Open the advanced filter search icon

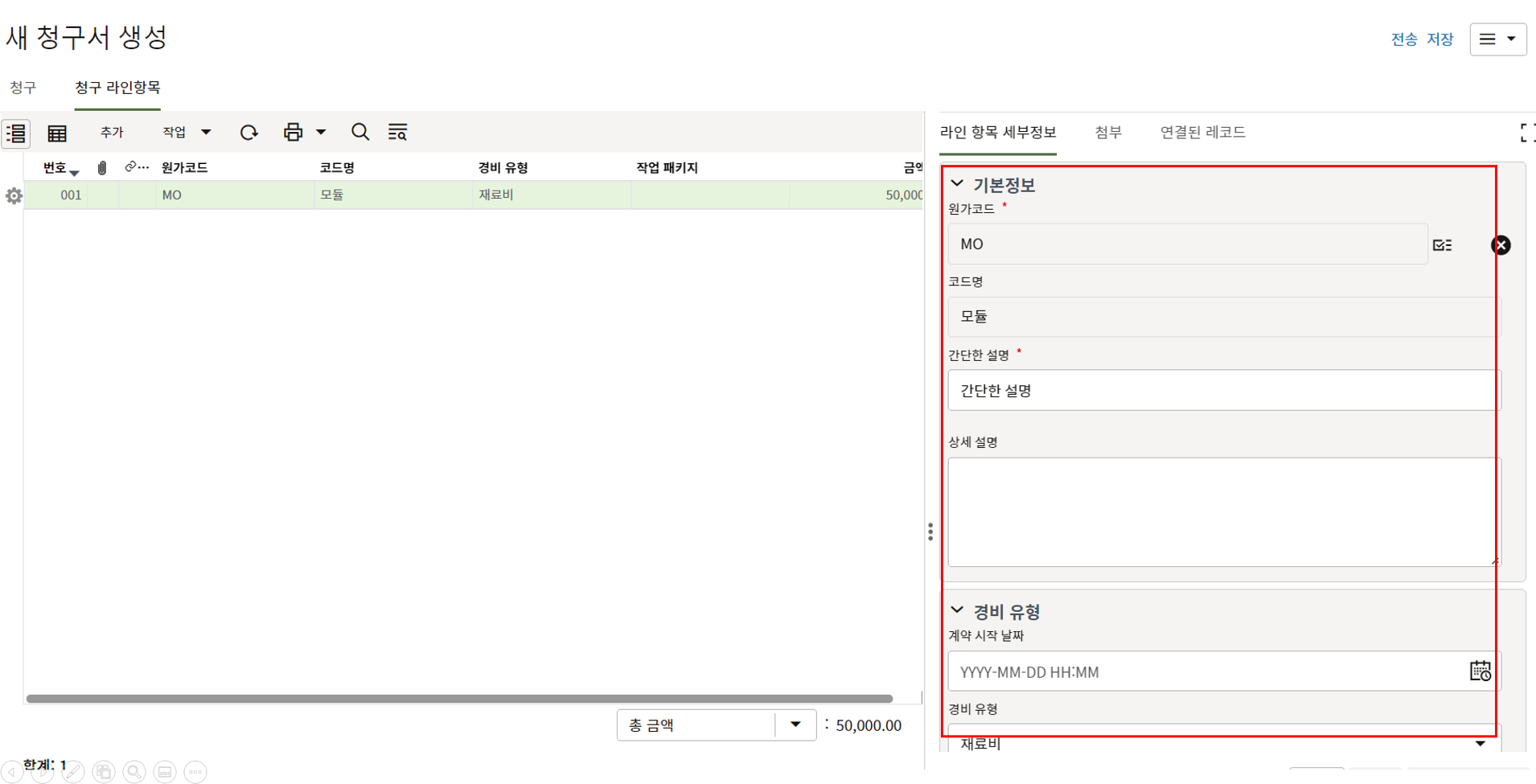tap(397, 132)
